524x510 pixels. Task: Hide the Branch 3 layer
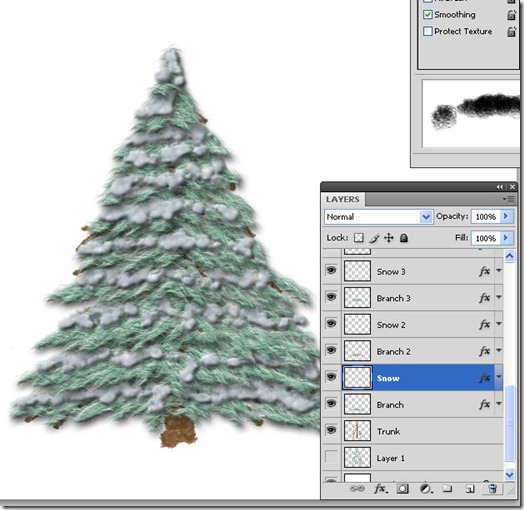(331, 297)
